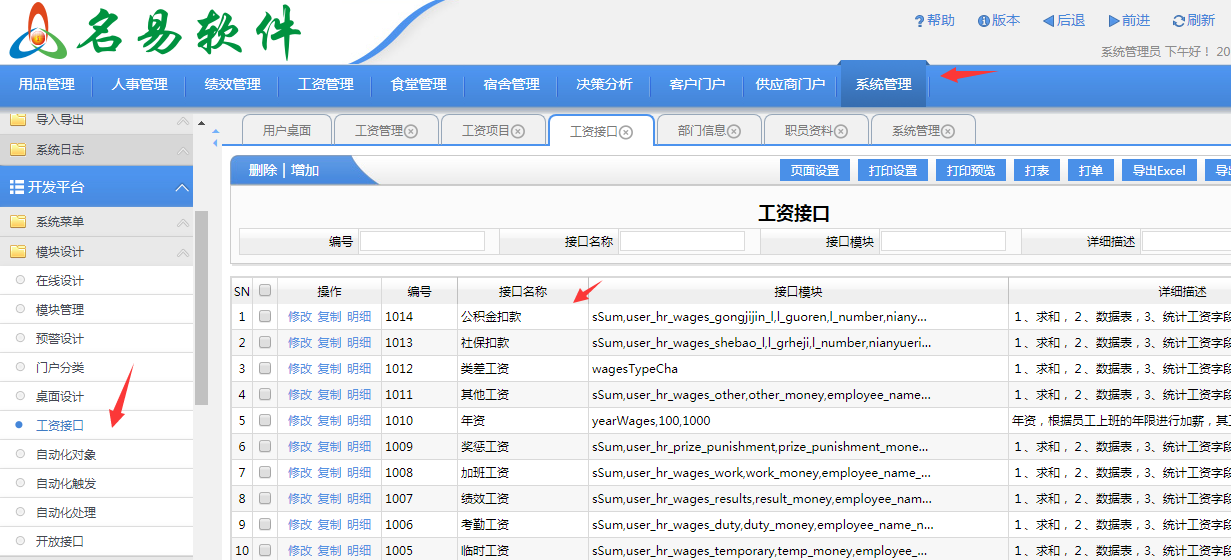Screen dimensions: 1231x560
Task: Open the 版本 version info icon
Action: 983,21
